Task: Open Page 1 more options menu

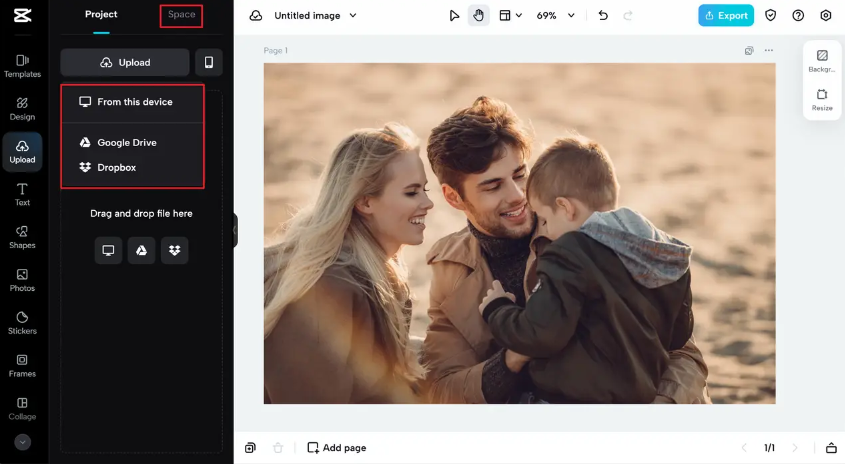Action: tap(769, 50)
